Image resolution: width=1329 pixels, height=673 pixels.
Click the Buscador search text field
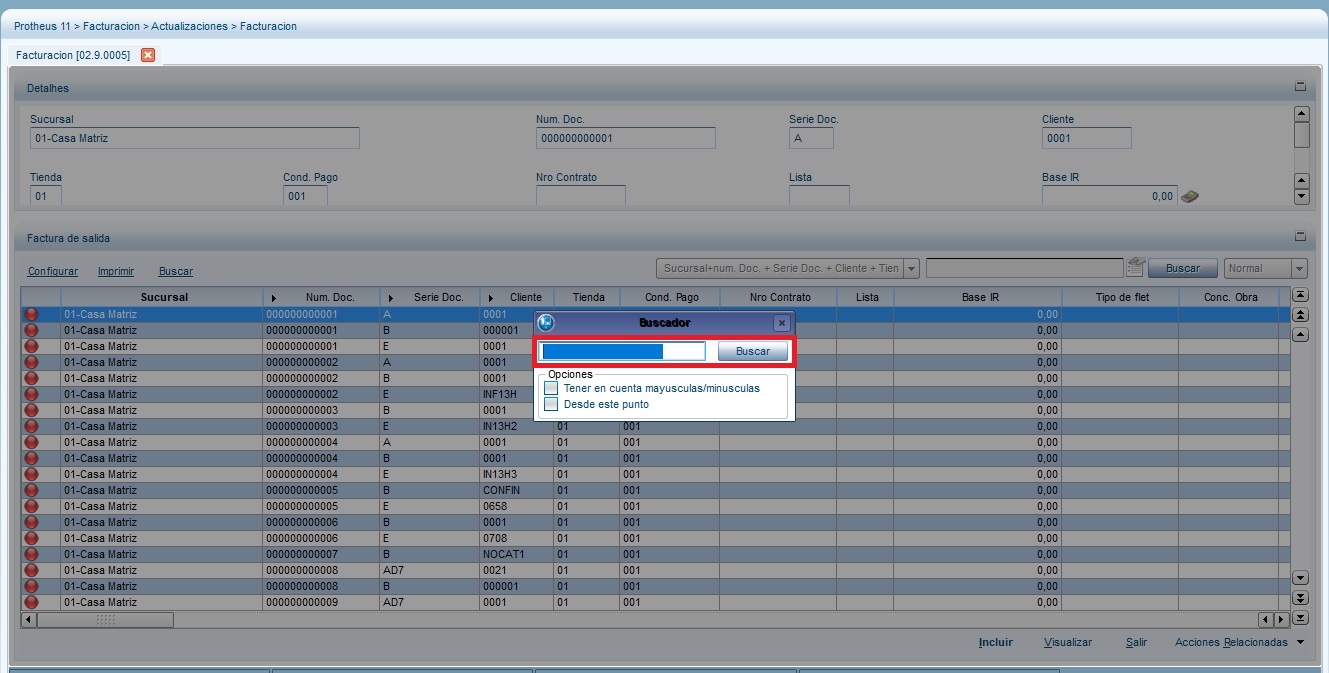[623, 352]
